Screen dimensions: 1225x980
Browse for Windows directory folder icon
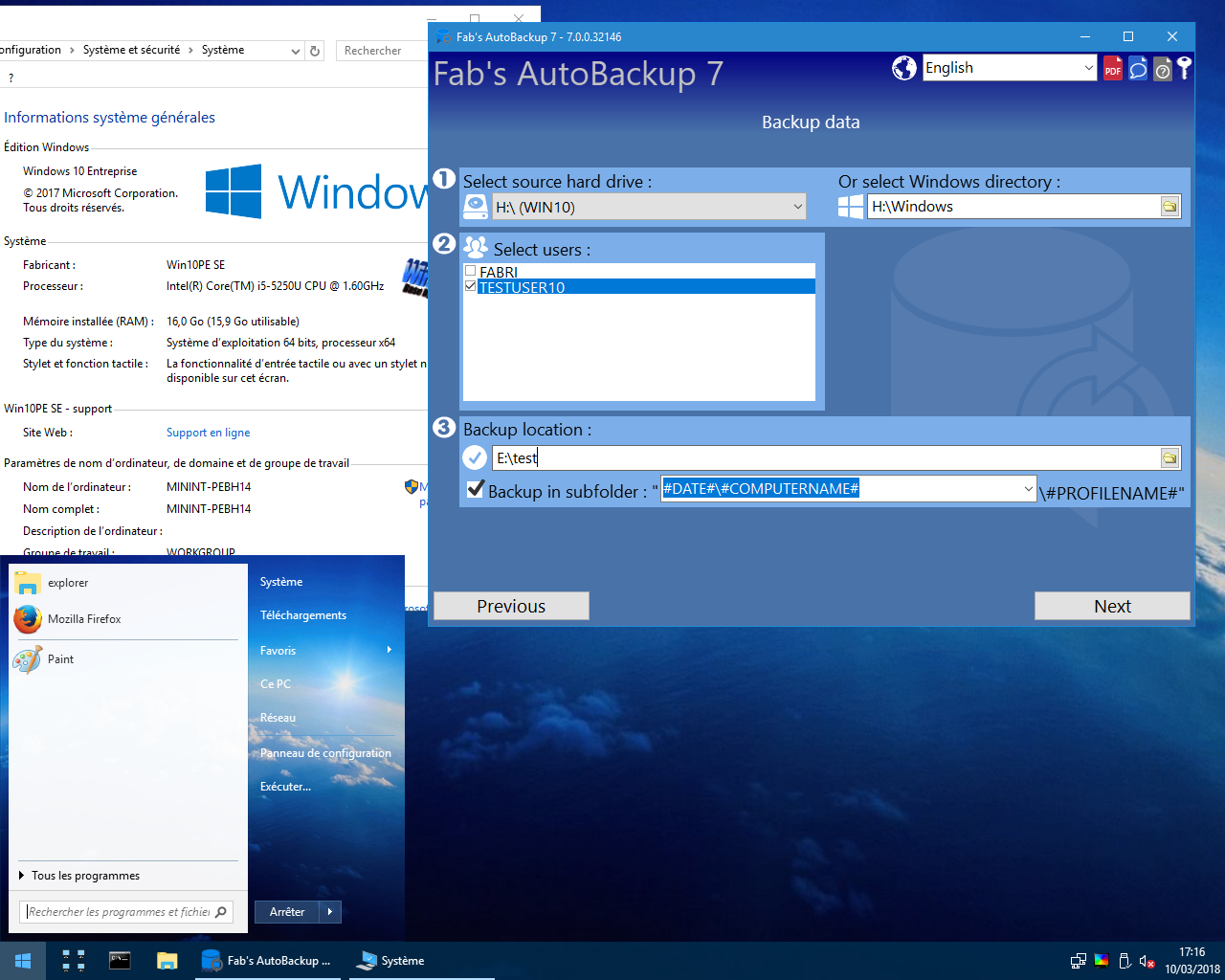click(1169, 207)
